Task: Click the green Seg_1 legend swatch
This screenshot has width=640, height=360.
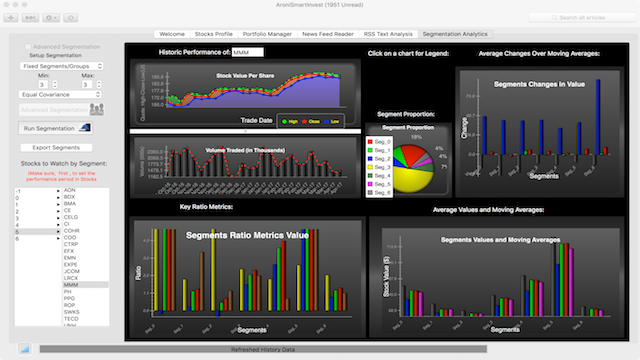Action: 370,150
